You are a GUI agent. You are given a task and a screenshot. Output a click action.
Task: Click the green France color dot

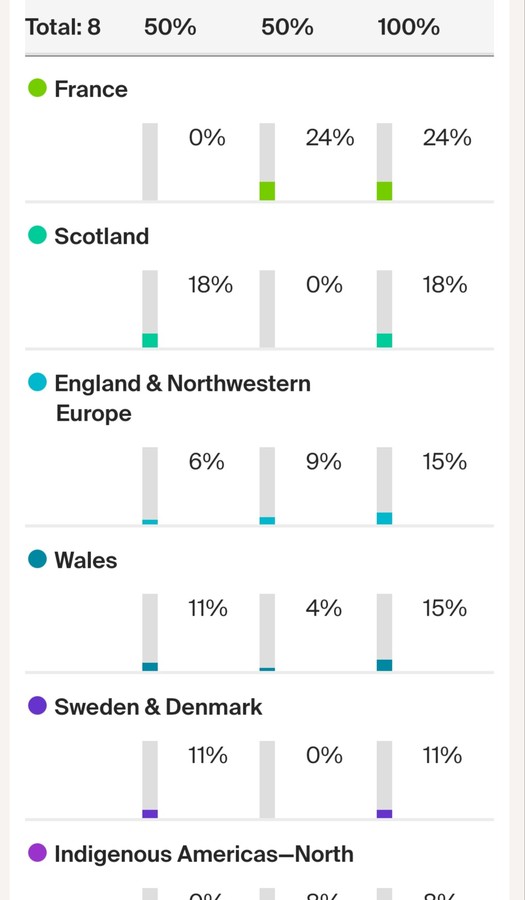click(37, 88)
